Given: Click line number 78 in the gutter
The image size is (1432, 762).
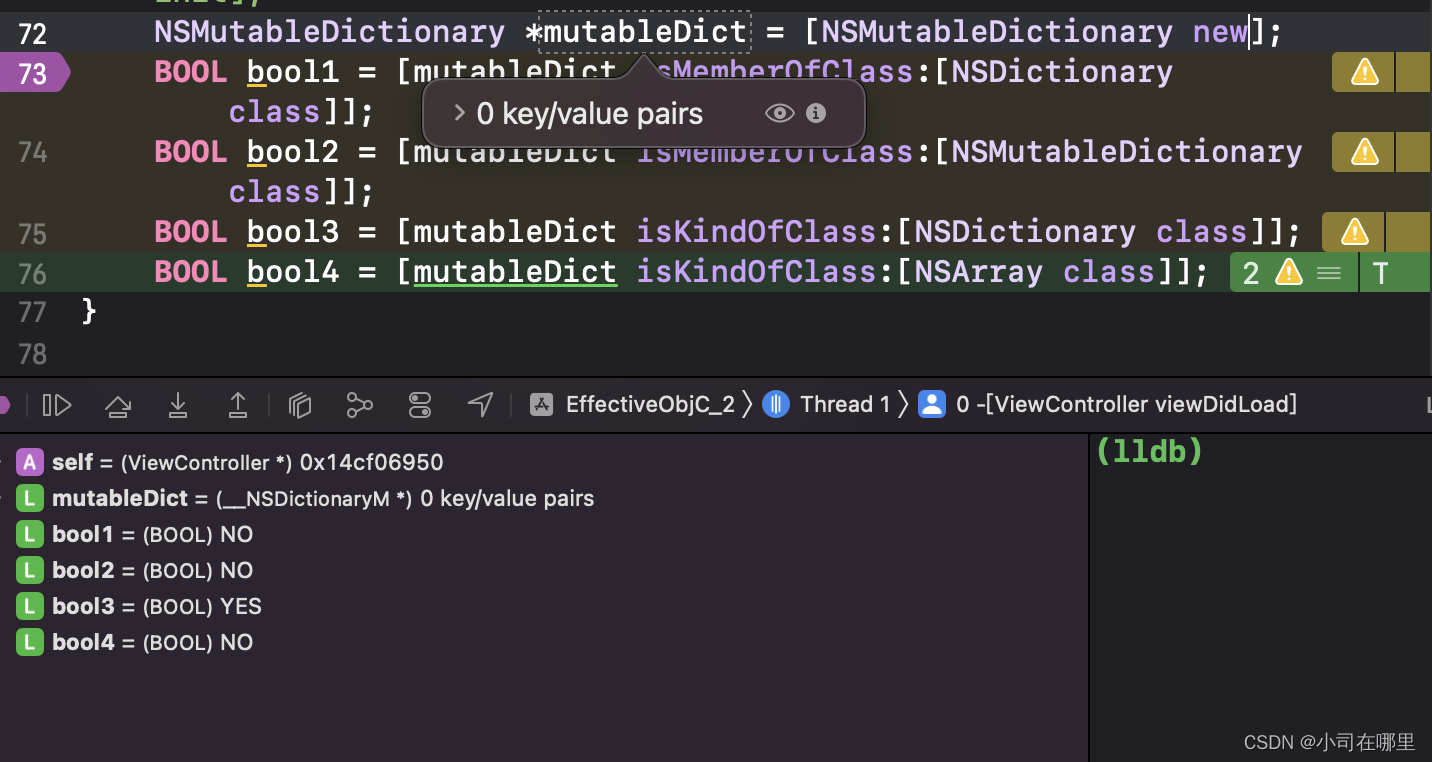Looking at the screenshot, I should pos(33,354).
